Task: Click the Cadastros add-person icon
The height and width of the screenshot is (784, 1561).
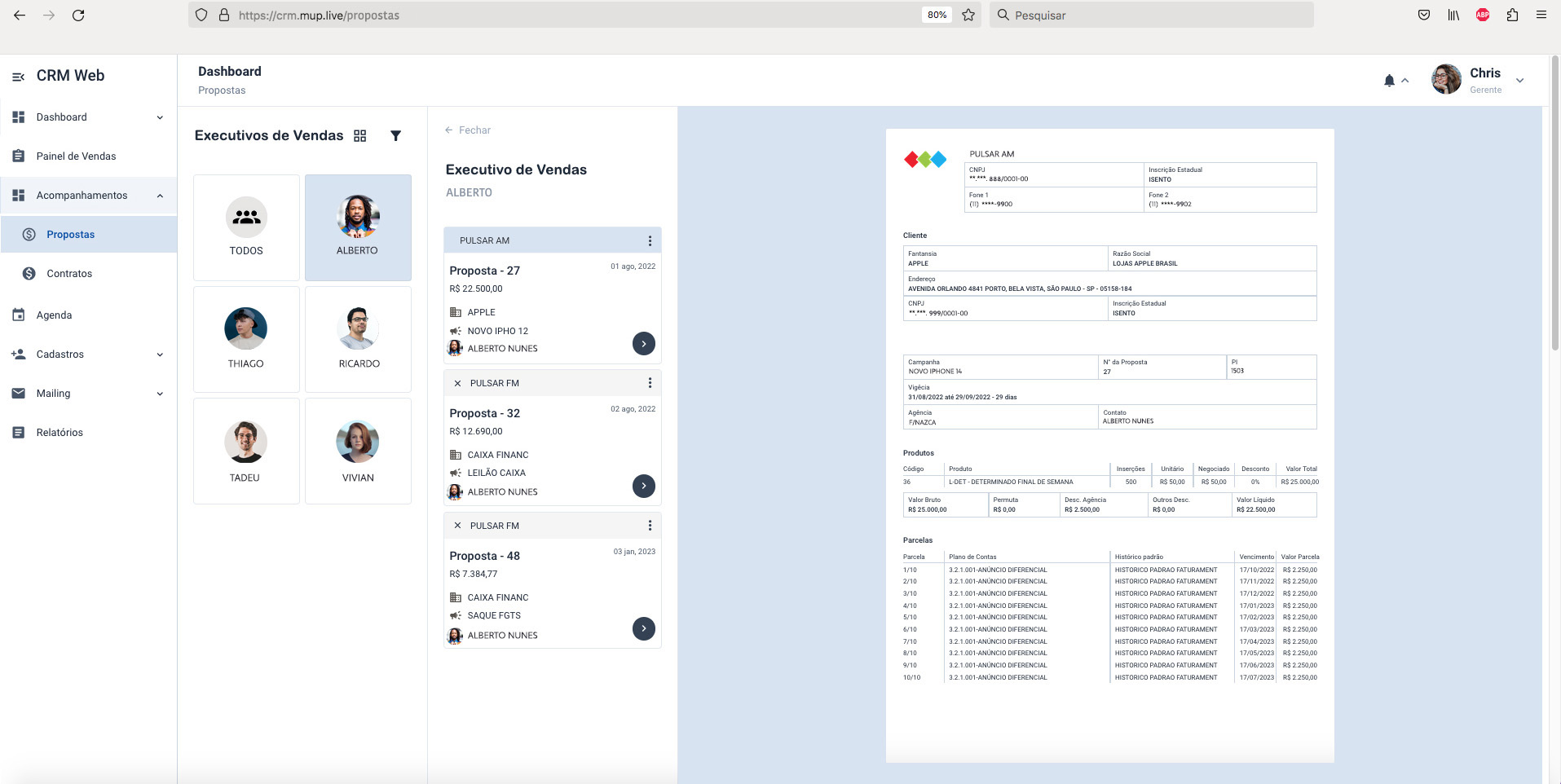Action: 19,354
